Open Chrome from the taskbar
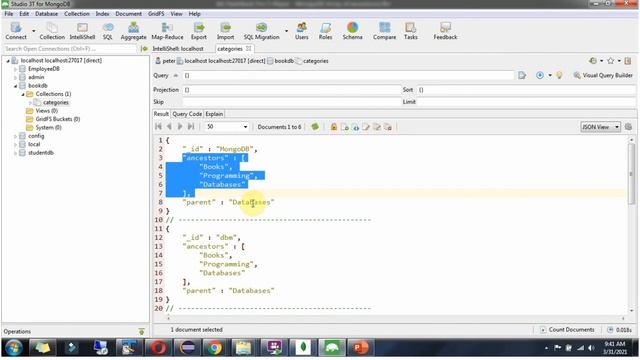Screen dimensions: 640x360 tap(214, 348)
